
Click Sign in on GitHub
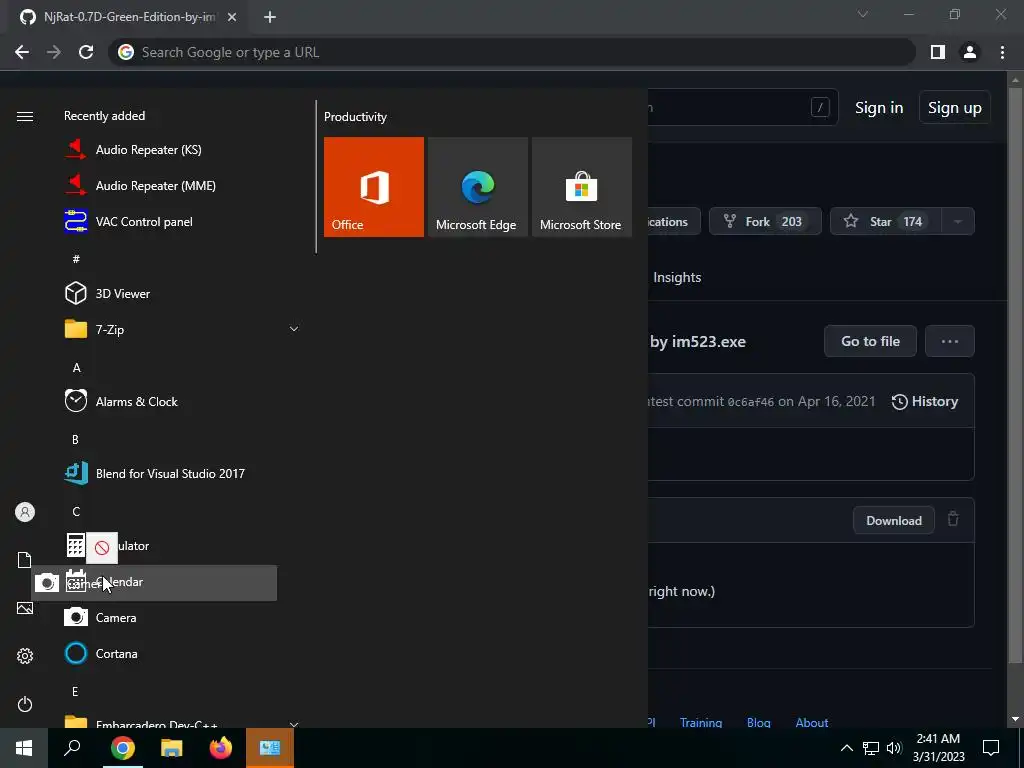(879, 108)
